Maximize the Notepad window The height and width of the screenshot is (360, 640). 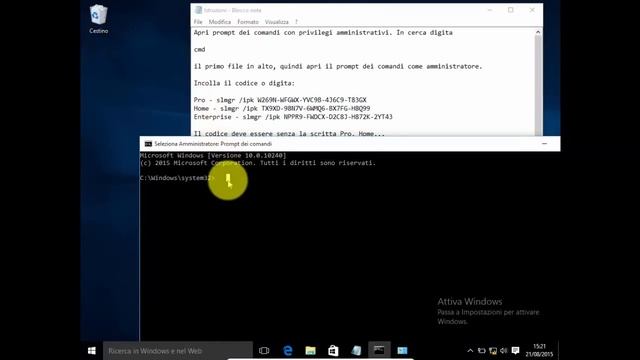(511, 10)
